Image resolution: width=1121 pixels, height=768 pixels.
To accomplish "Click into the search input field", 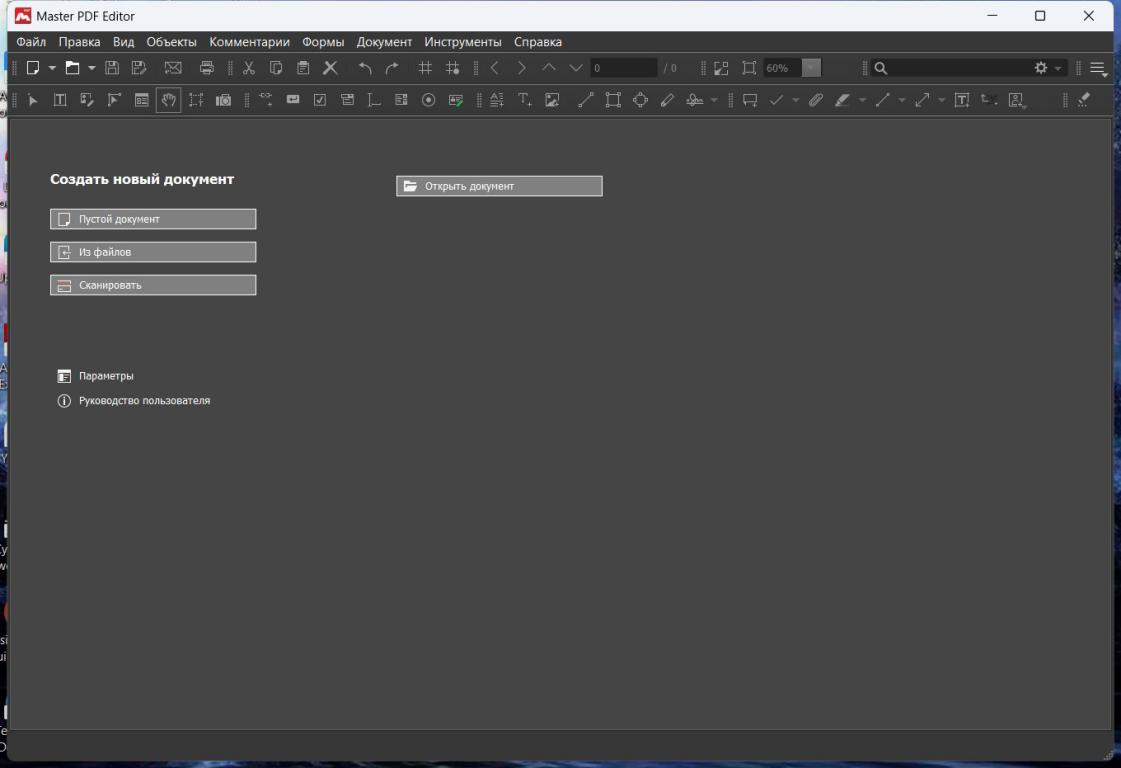I will click(955, 68).
